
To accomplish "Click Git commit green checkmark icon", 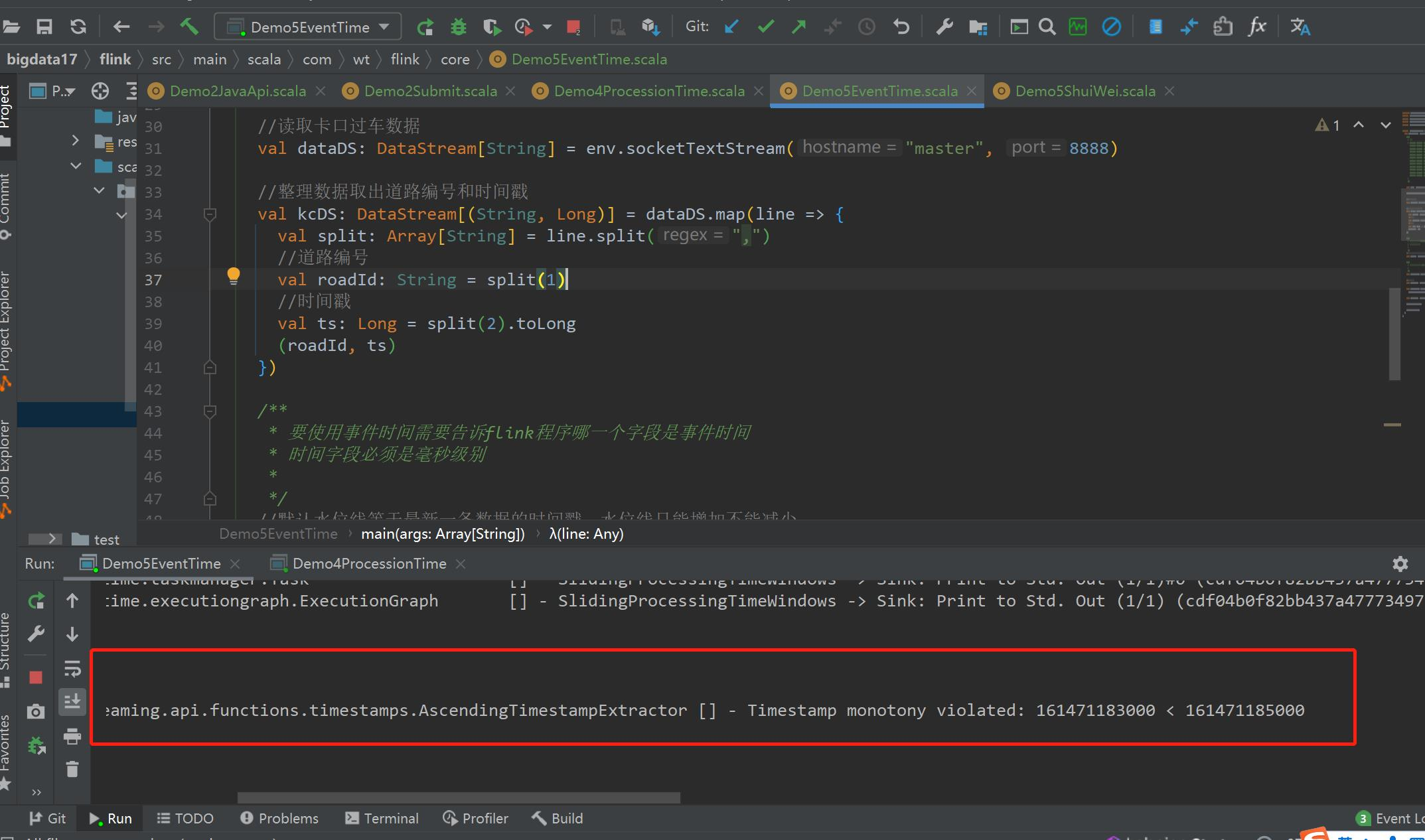I will (766, 27).
